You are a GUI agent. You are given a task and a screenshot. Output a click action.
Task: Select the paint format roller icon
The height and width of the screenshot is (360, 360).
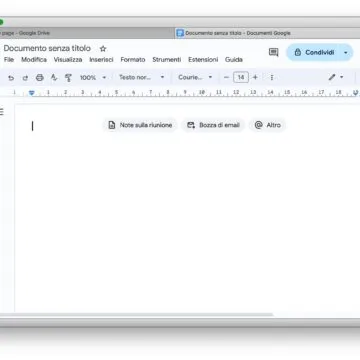(x=68, y=78)
